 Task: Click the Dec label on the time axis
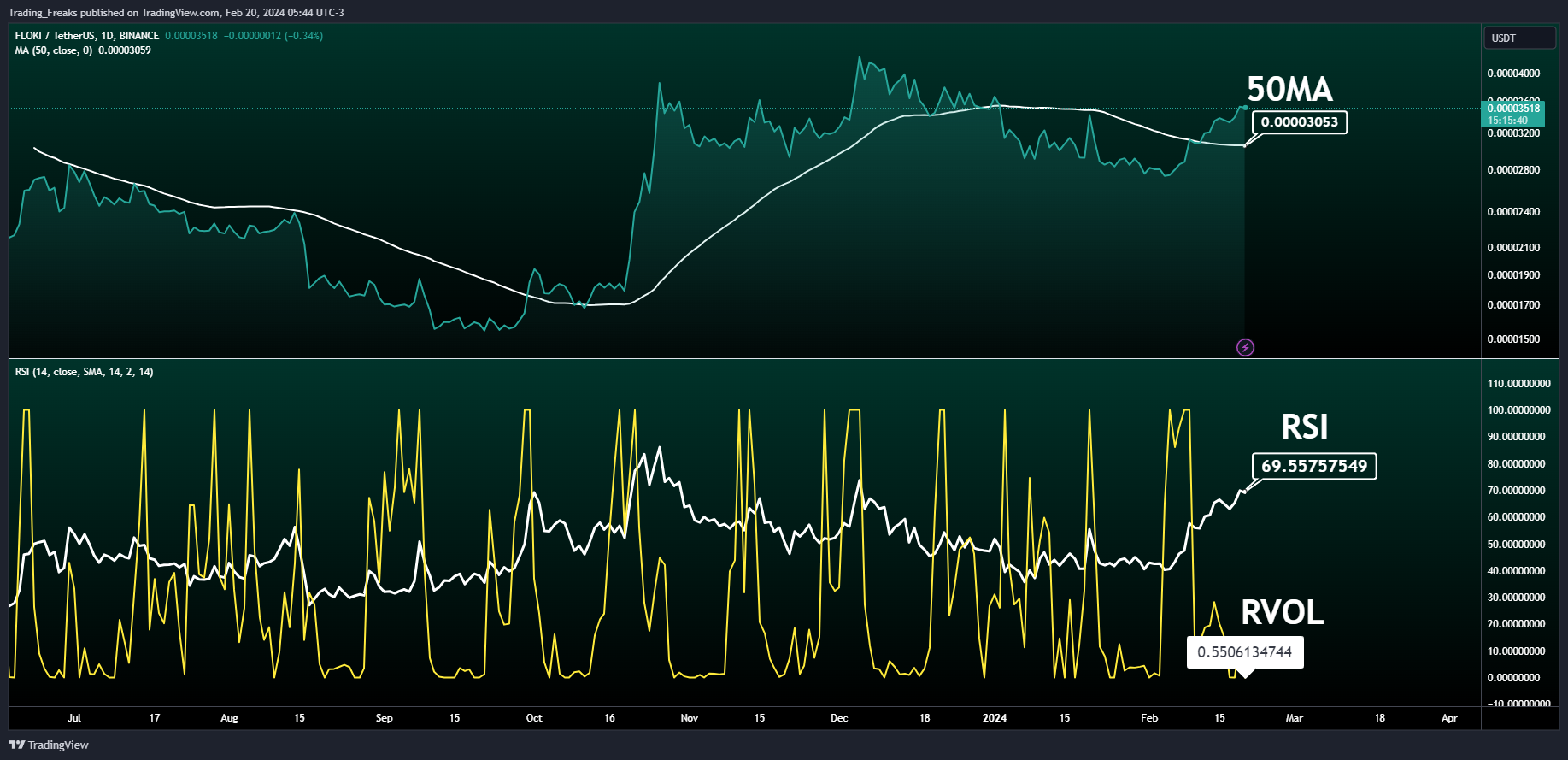click(839, 718)
